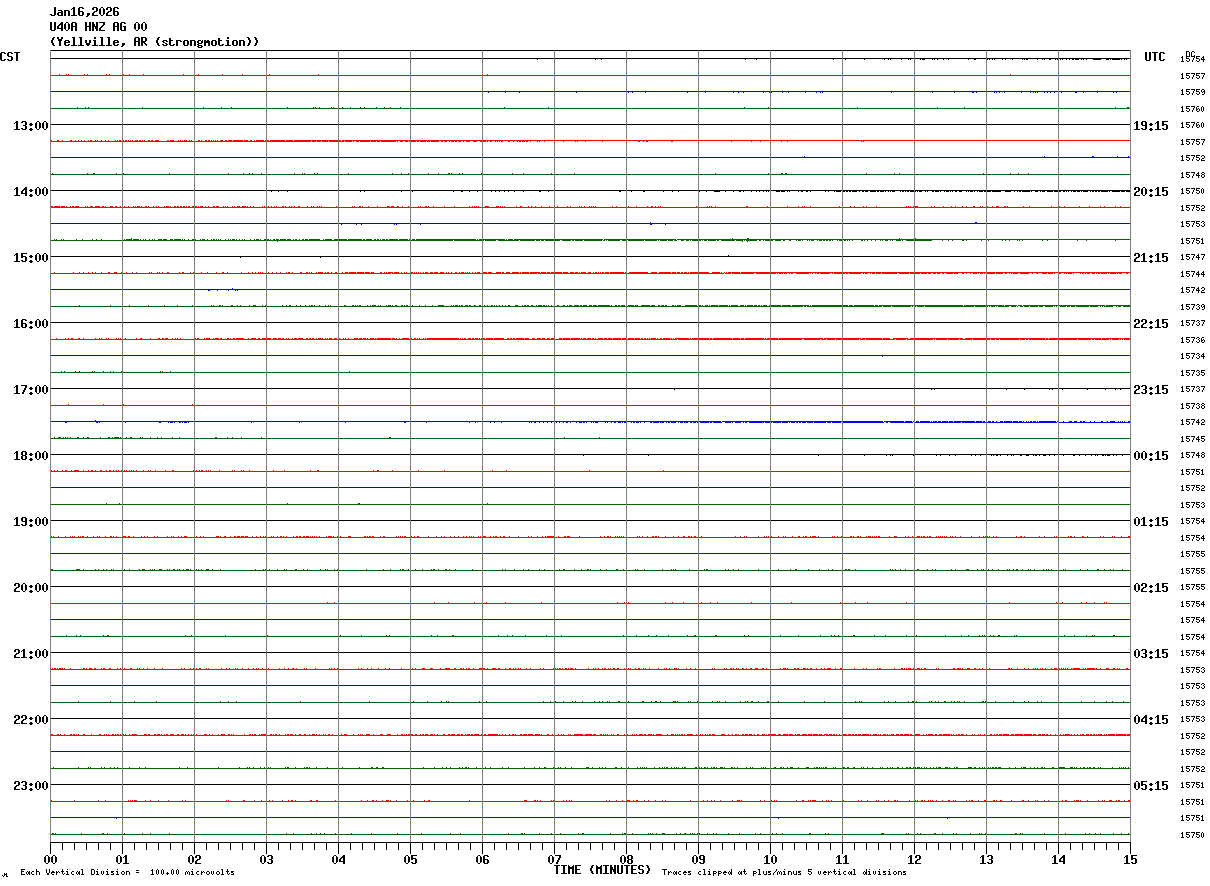
Task: Click the DC value 15744
Action: coord(1192,274)
